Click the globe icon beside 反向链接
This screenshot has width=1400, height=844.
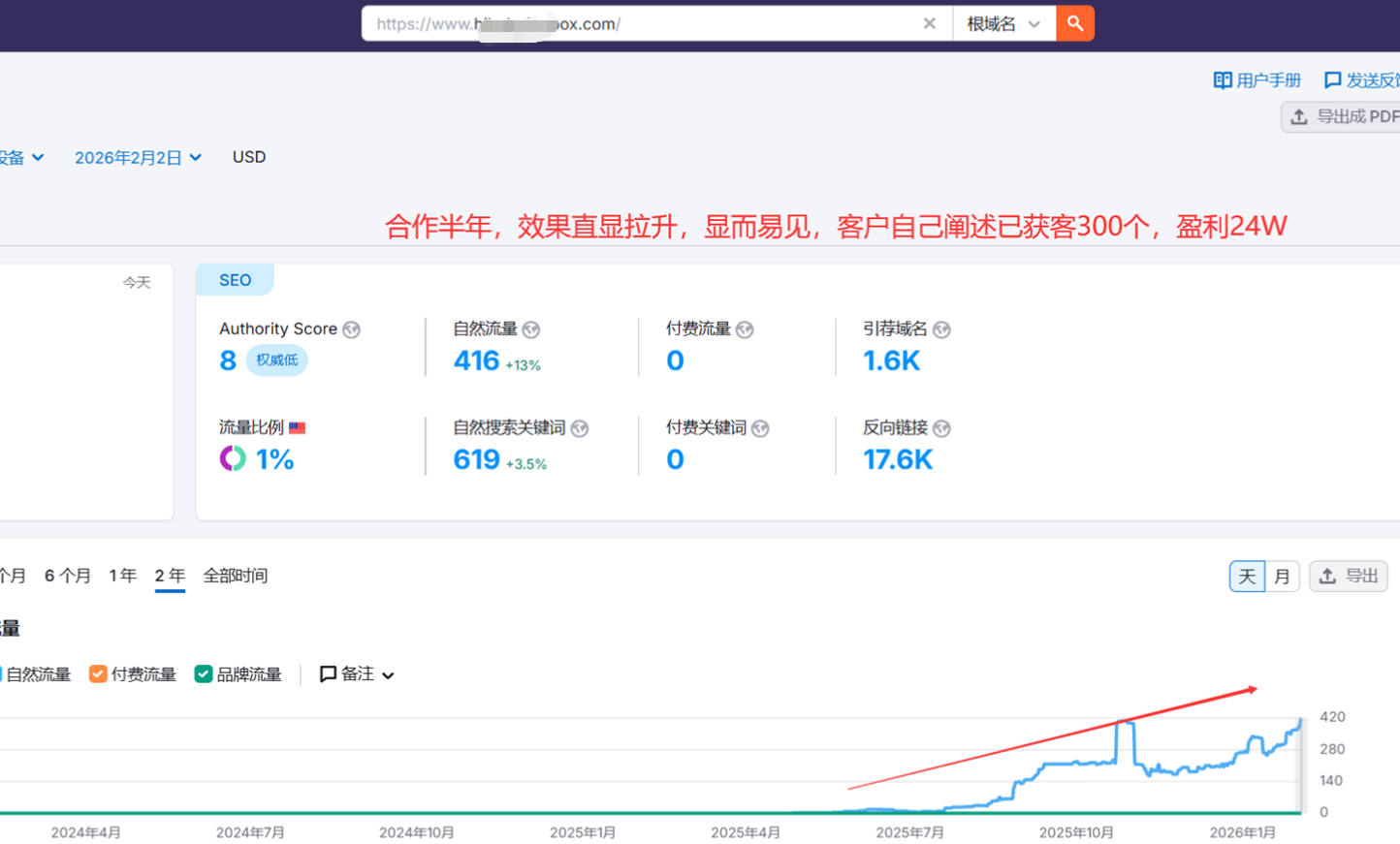[941, 428]
